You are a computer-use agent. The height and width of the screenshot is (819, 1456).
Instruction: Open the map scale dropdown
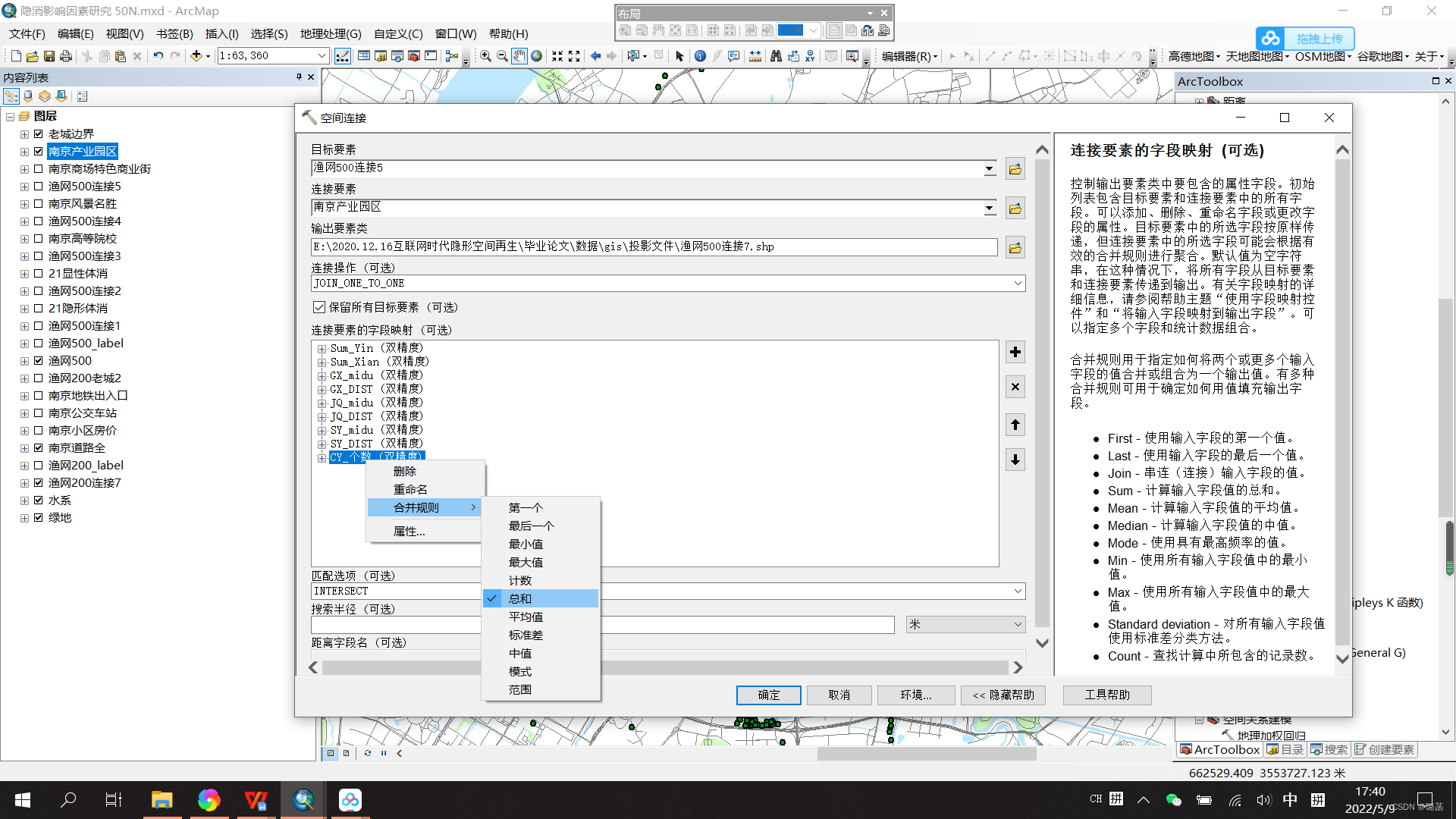(x=322, y=56)
